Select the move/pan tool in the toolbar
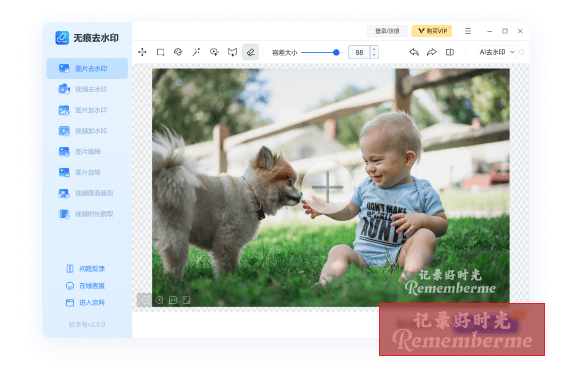This screenshot has width=565, height=374. (142, 52)
